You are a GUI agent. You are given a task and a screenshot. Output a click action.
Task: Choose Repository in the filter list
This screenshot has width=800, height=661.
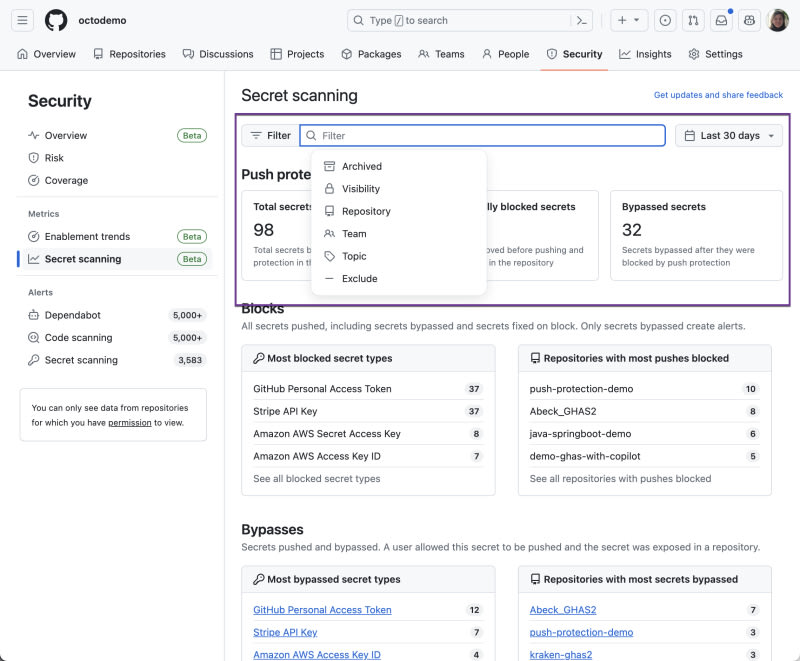click(x=366, y=211)
